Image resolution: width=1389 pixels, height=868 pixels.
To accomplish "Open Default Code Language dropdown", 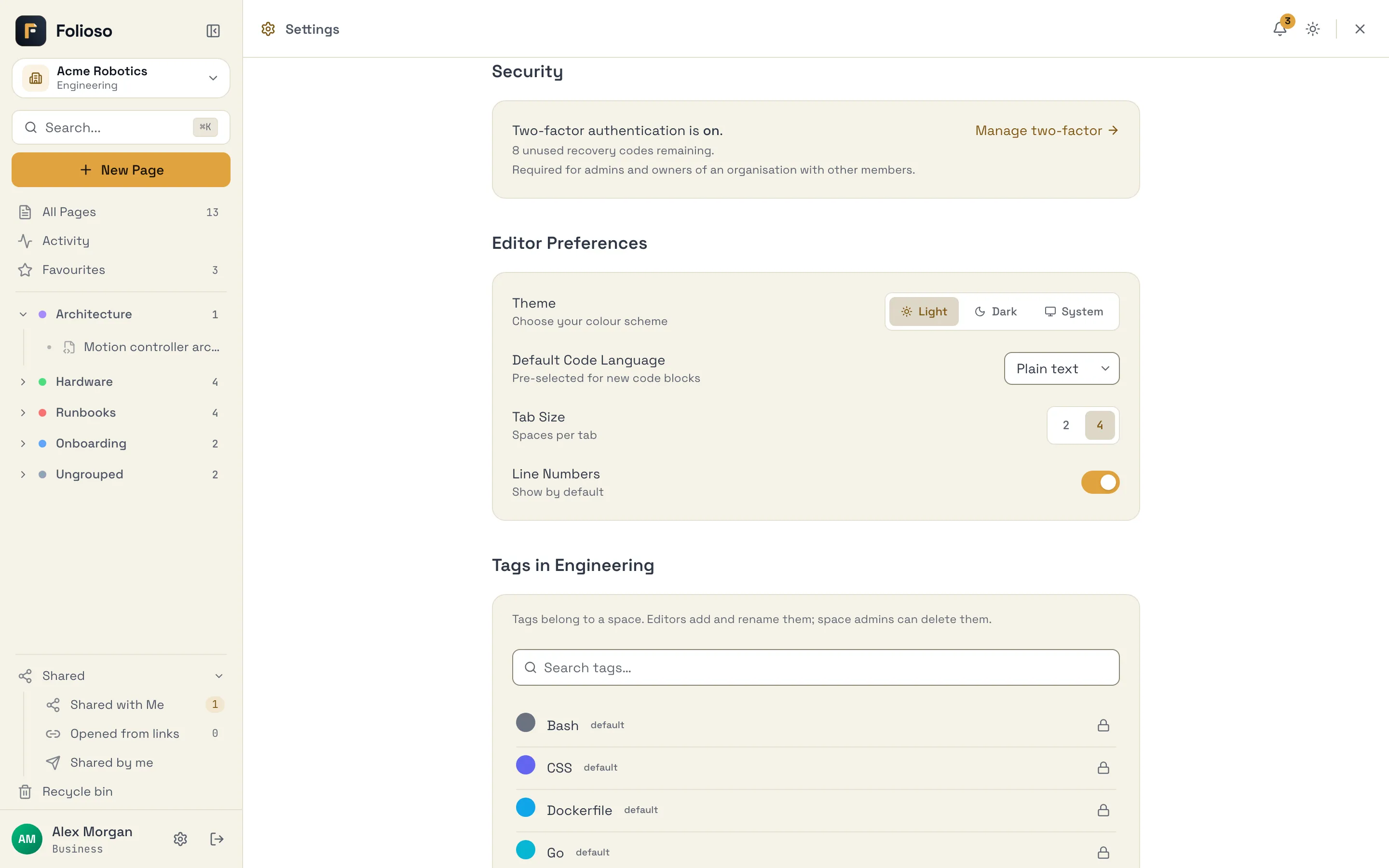I will pyautogui.click(x=1062, y=368).
